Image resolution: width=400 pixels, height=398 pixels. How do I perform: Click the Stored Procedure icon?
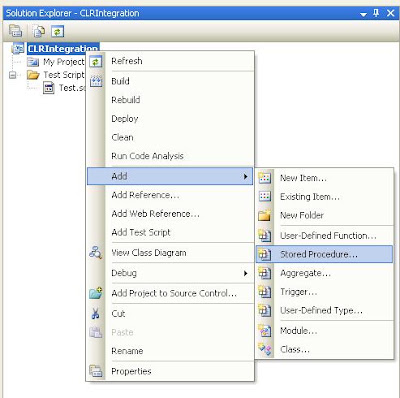(265, 254)
